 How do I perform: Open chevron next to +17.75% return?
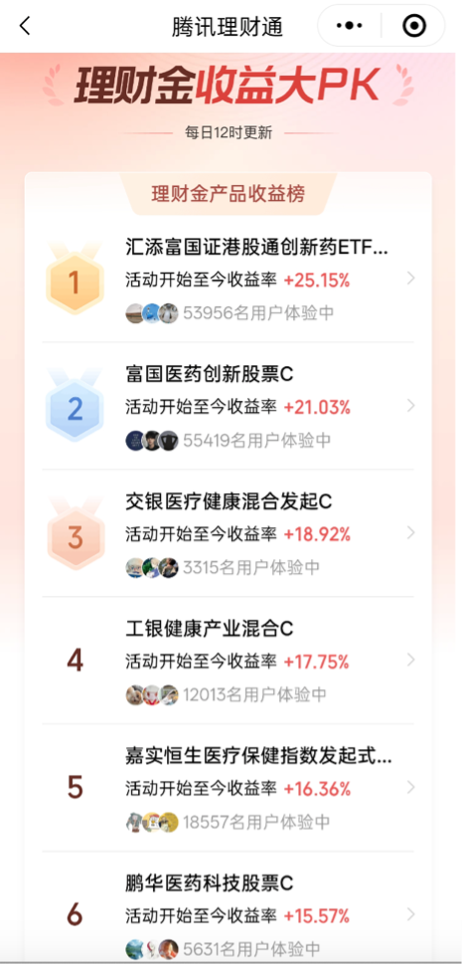[x=411, y=660]
